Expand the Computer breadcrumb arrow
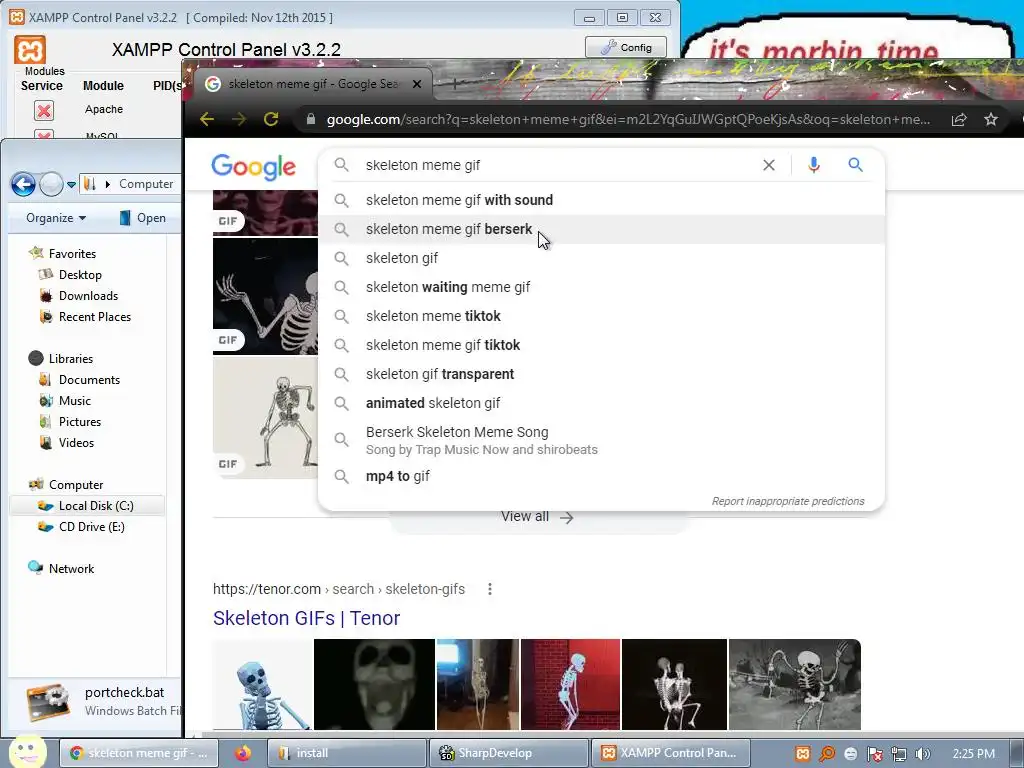This screenshot has width=1024, height=768. point(108,184)
